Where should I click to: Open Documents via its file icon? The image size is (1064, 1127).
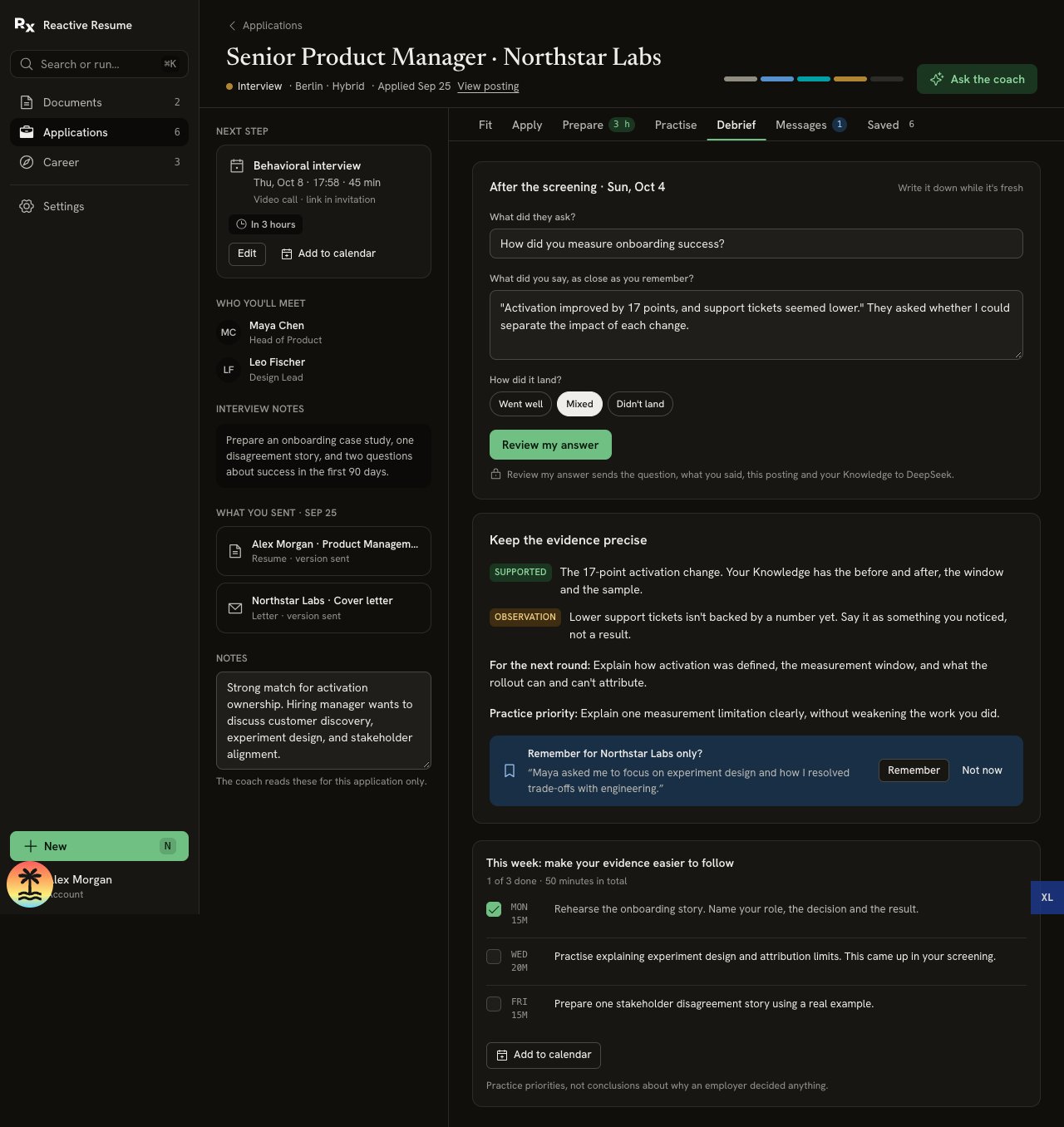(27, 102)
